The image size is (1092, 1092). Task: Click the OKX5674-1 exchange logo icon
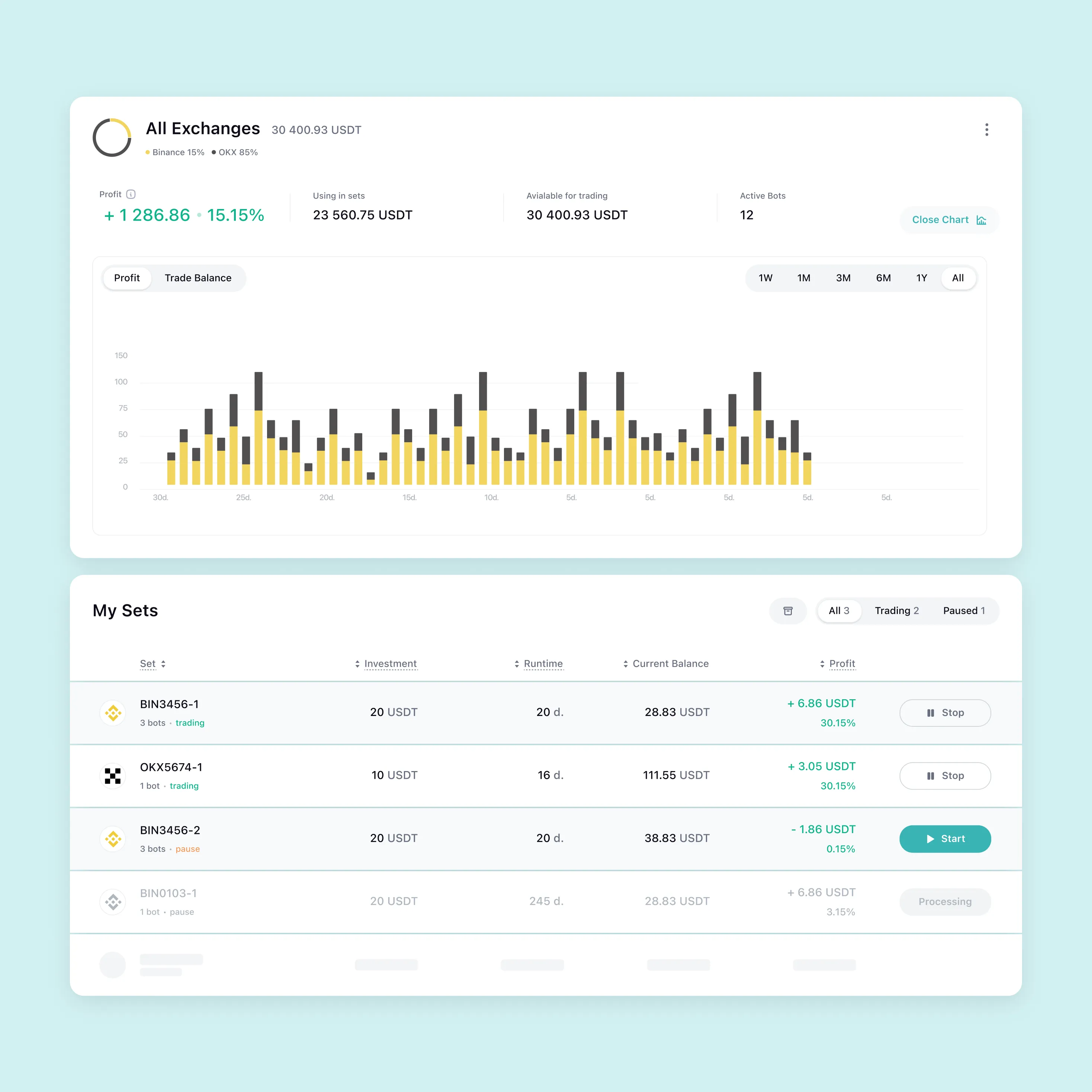113,775
